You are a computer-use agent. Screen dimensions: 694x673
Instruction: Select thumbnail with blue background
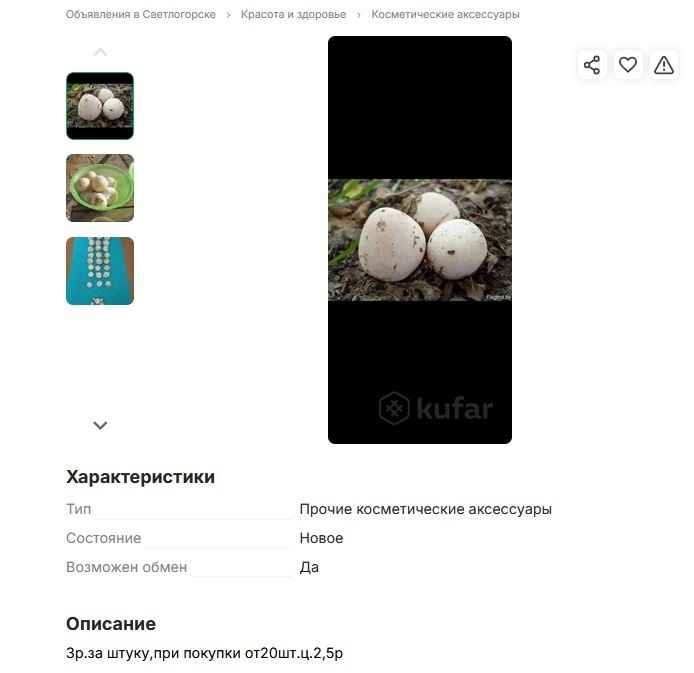100,271
